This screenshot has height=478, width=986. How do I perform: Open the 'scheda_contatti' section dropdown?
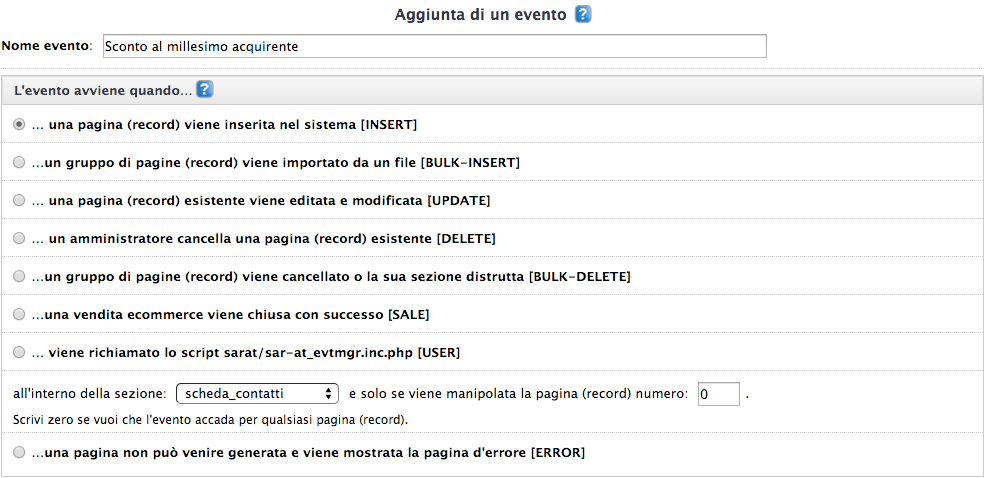(x=258, y=394)
